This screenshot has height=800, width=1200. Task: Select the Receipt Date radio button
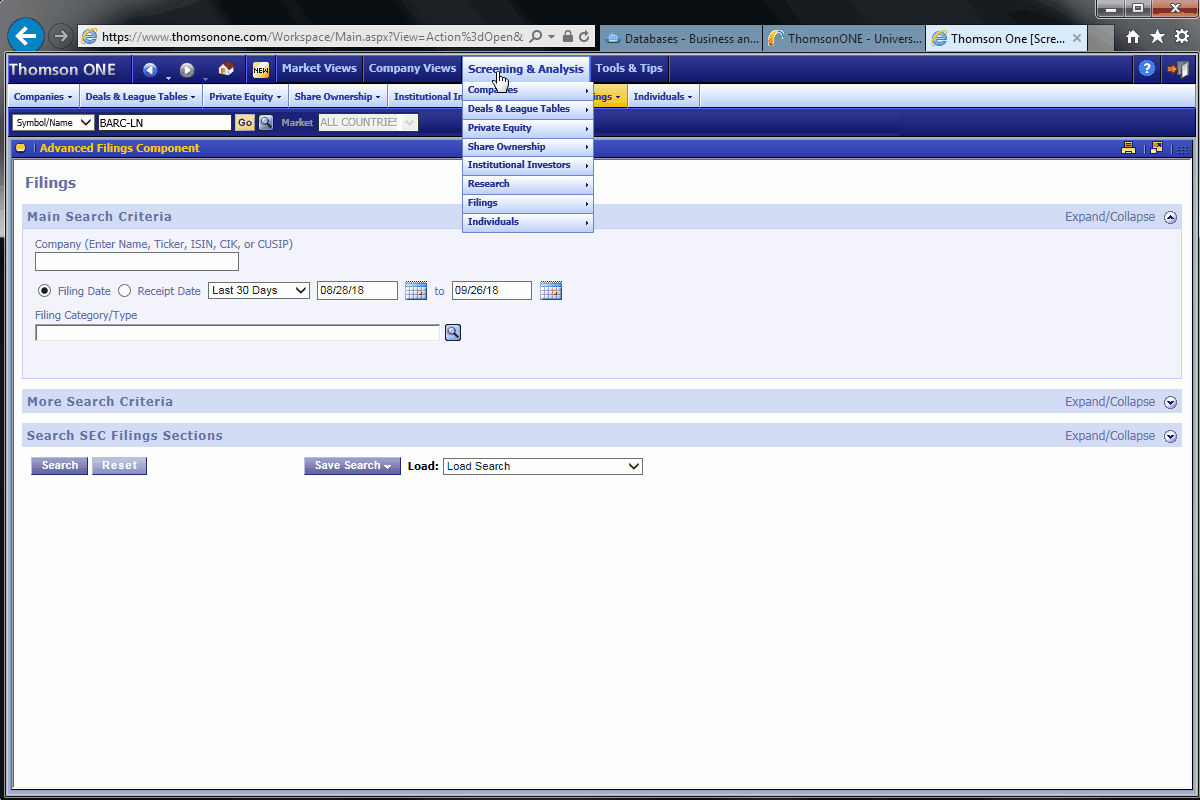point(124,291)
